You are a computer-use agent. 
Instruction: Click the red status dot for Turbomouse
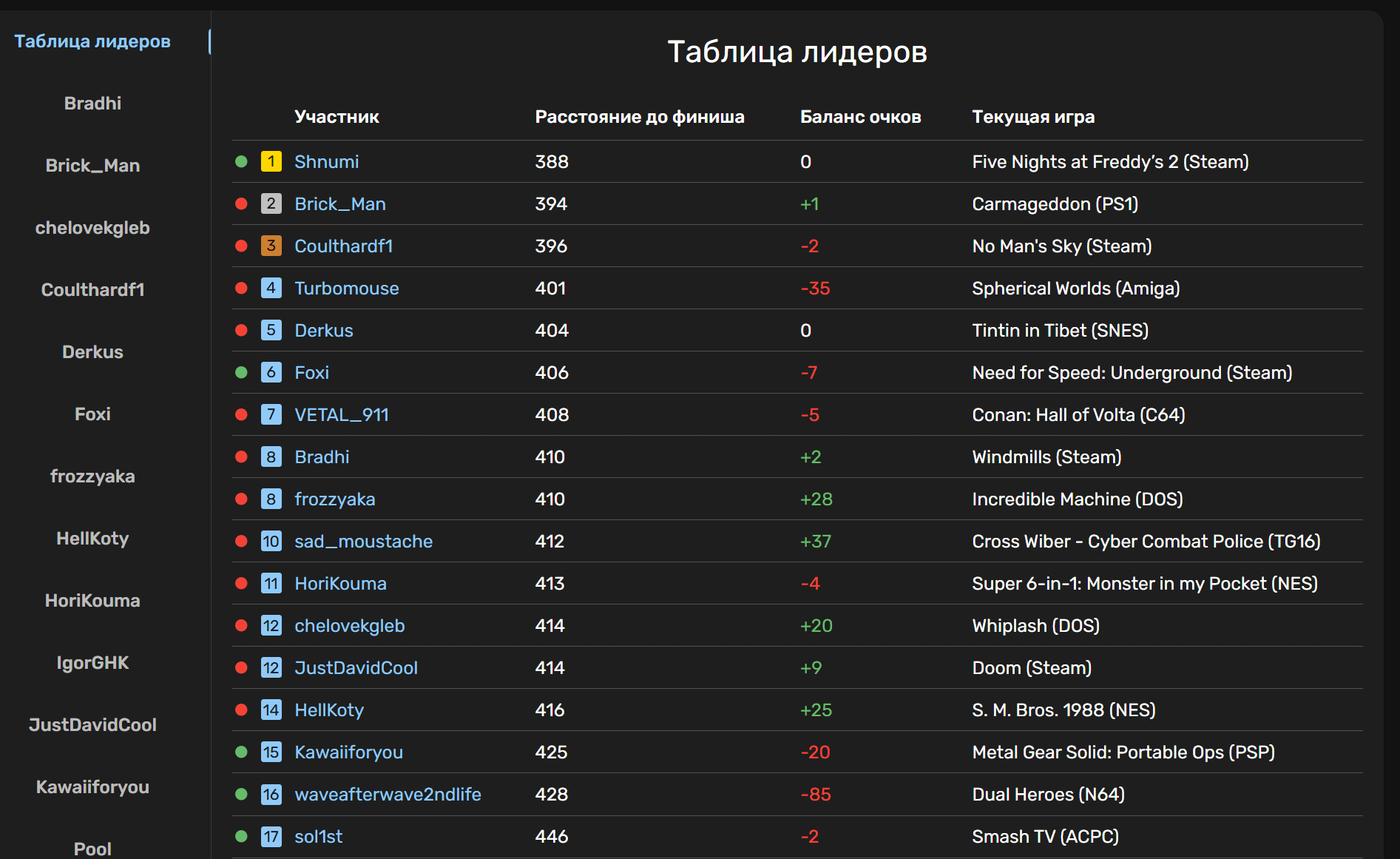[x=241, y=288]
